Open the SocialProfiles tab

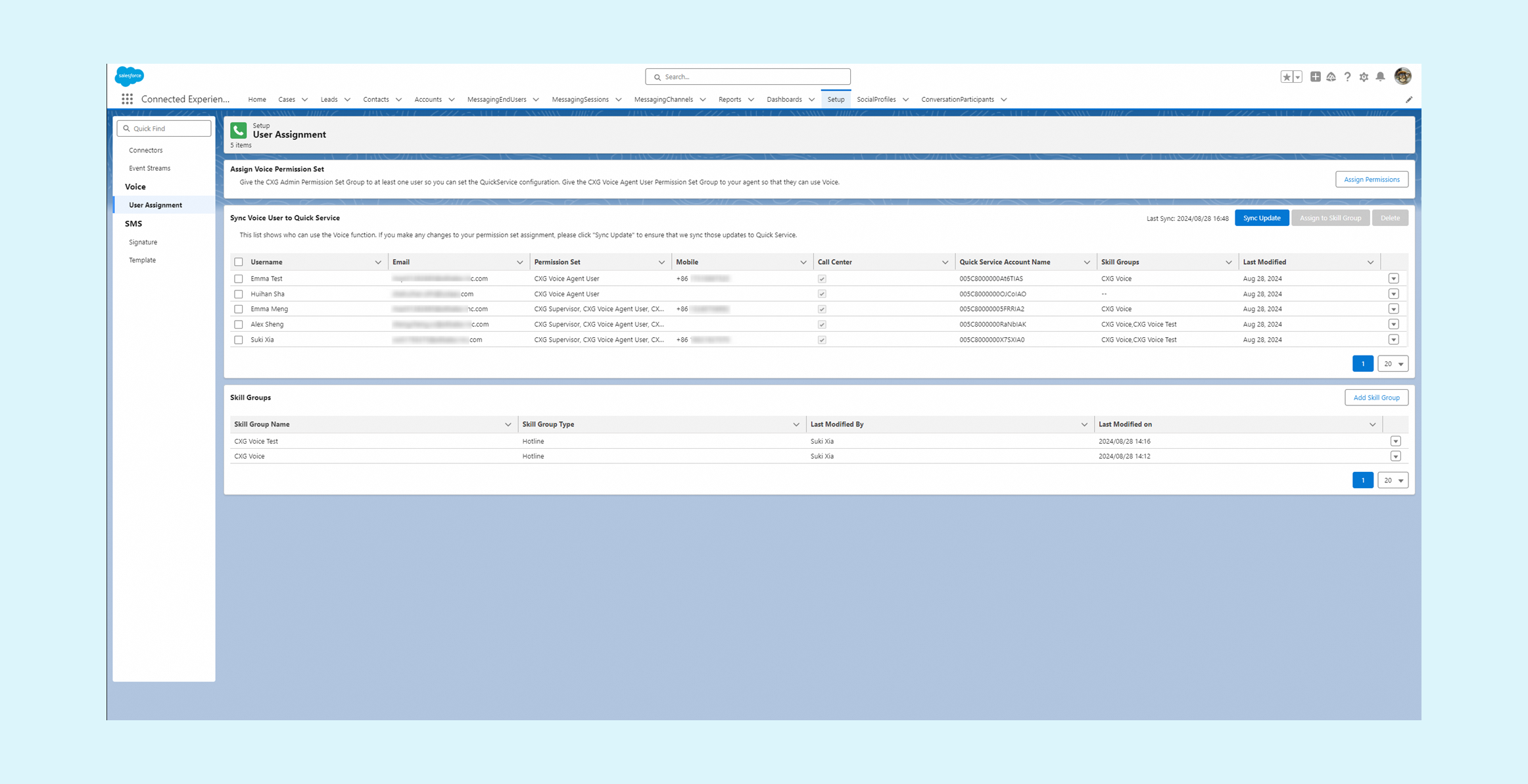[x=876, y=99]
